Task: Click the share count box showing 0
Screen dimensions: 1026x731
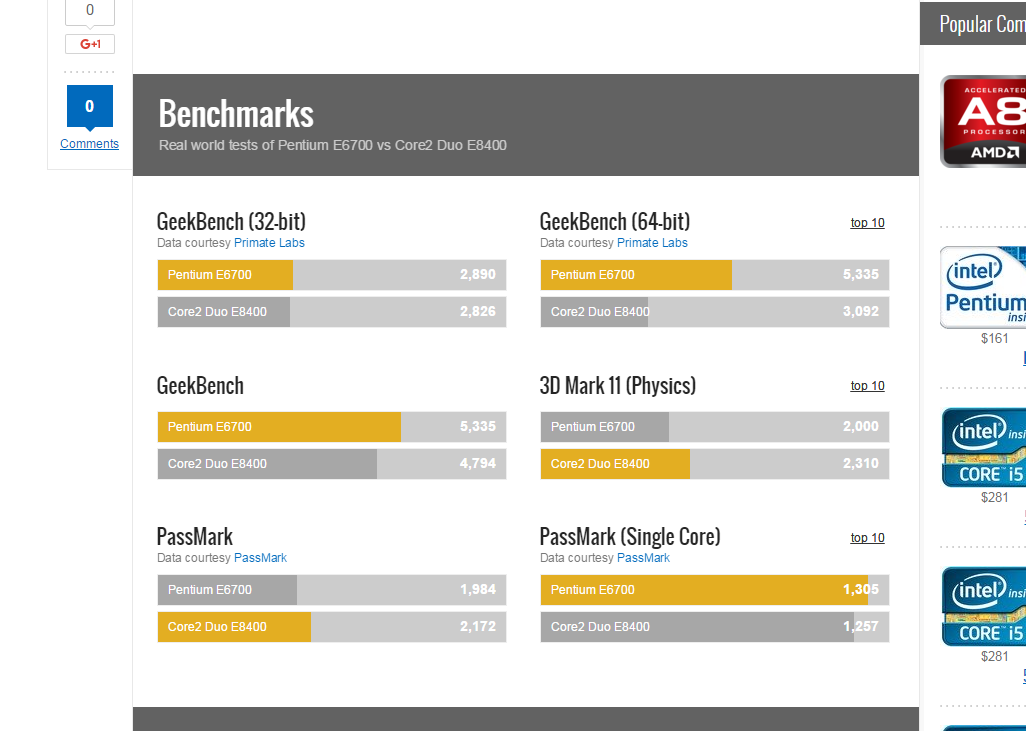Action: point(90,12)
